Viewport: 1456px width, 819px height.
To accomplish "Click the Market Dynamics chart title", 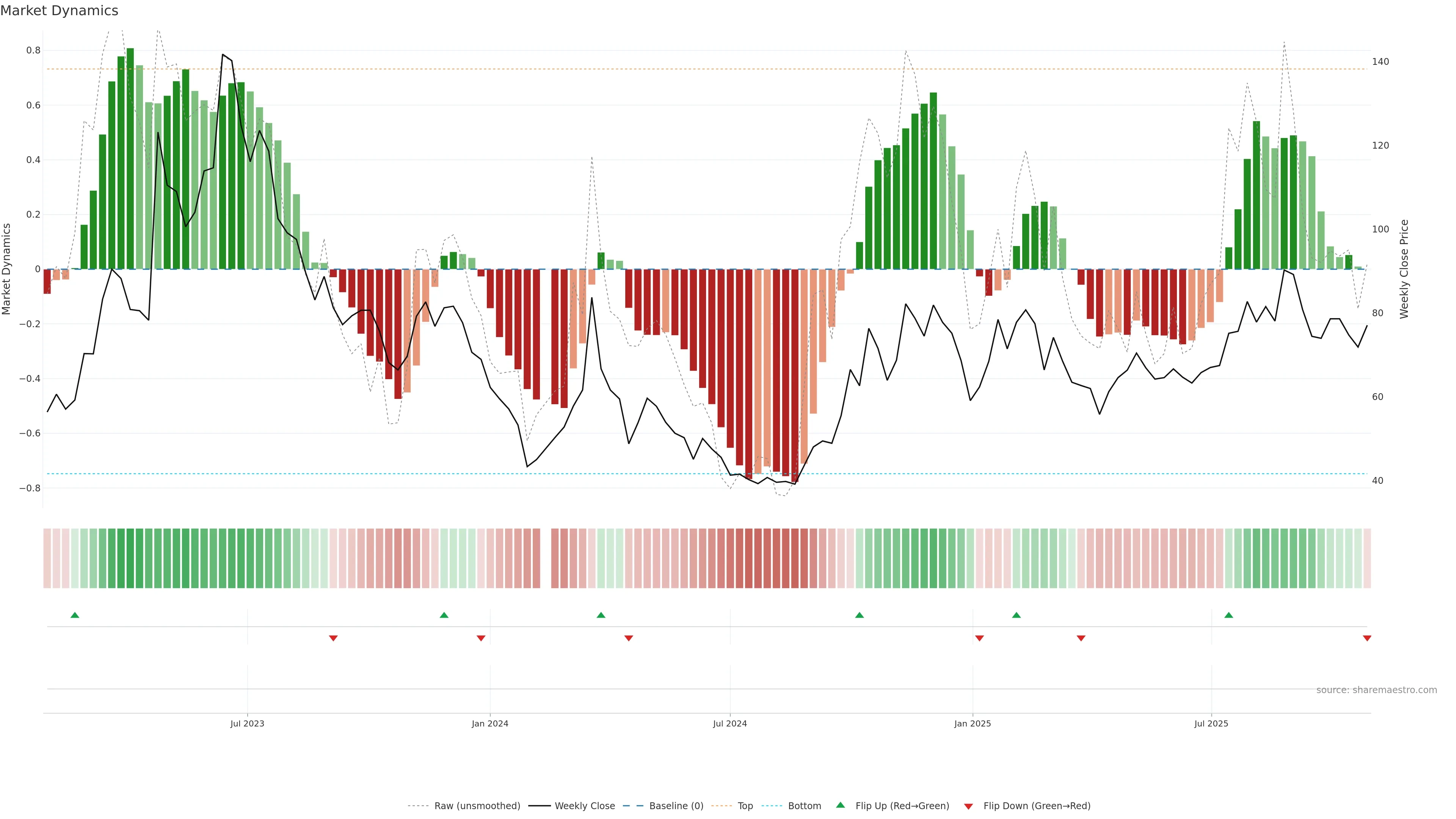I will 60,11.
